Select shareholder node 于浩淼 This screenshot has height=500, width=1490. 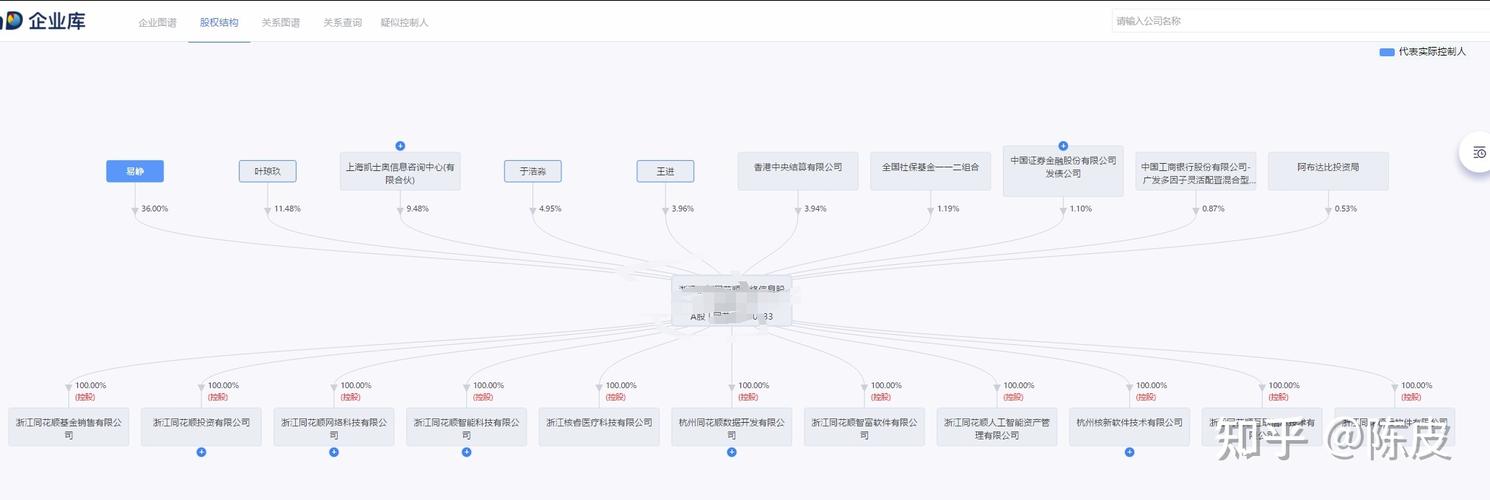tap(533, 171)
